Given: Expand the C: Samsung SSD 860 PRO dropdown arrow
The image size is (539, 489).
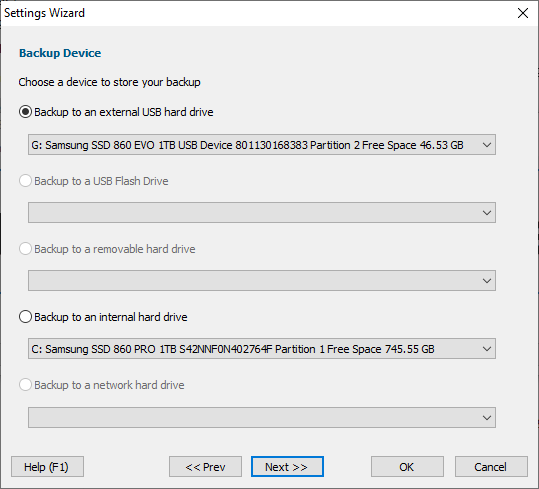Looking at the screenshot, I should (487, 349).
